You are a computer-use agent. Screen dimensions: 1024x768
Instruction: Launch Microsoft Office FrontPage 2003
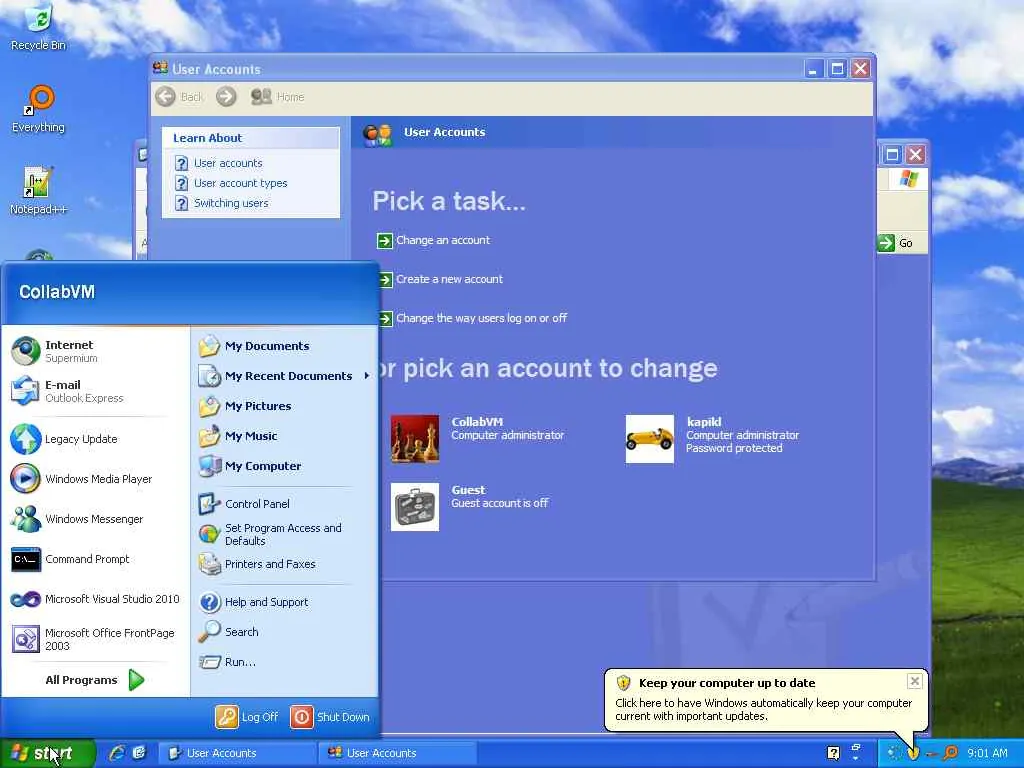[95, 639]
